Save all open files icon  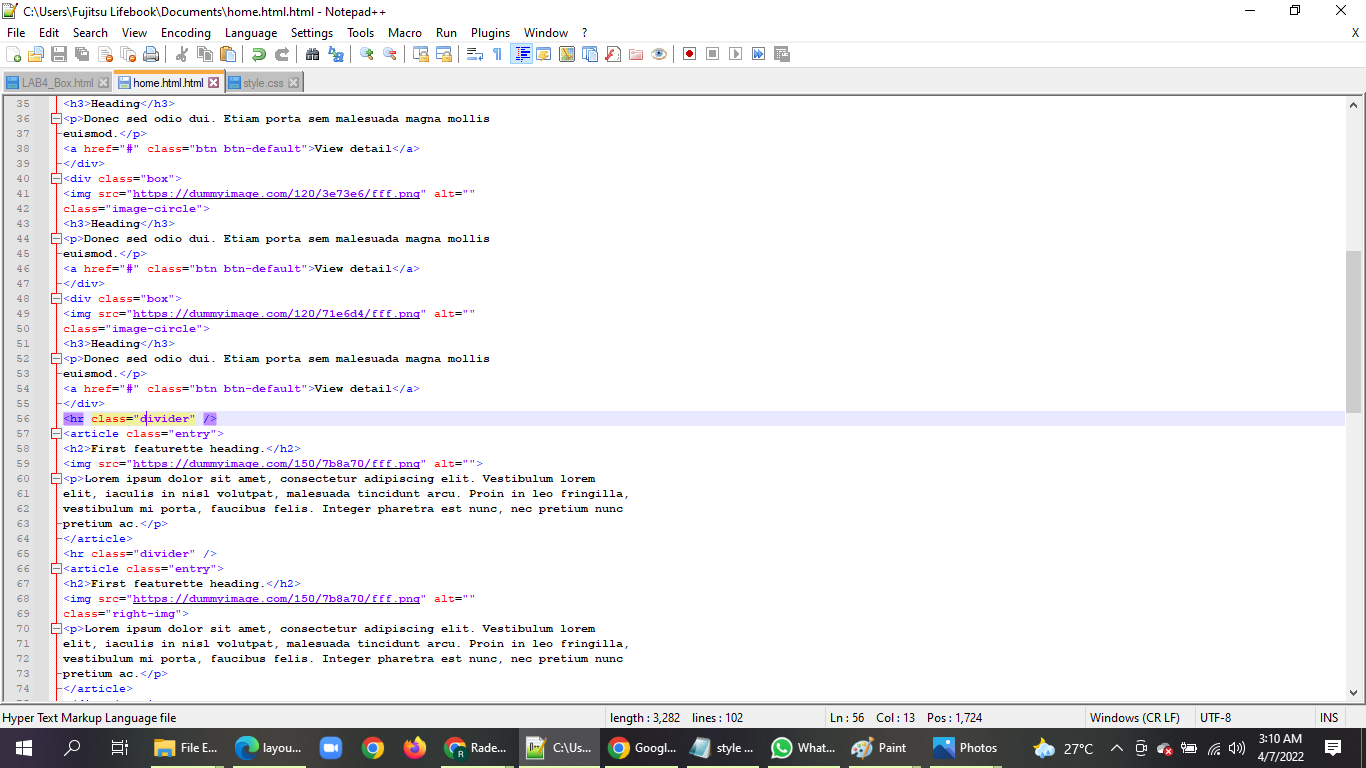(81, 55)
